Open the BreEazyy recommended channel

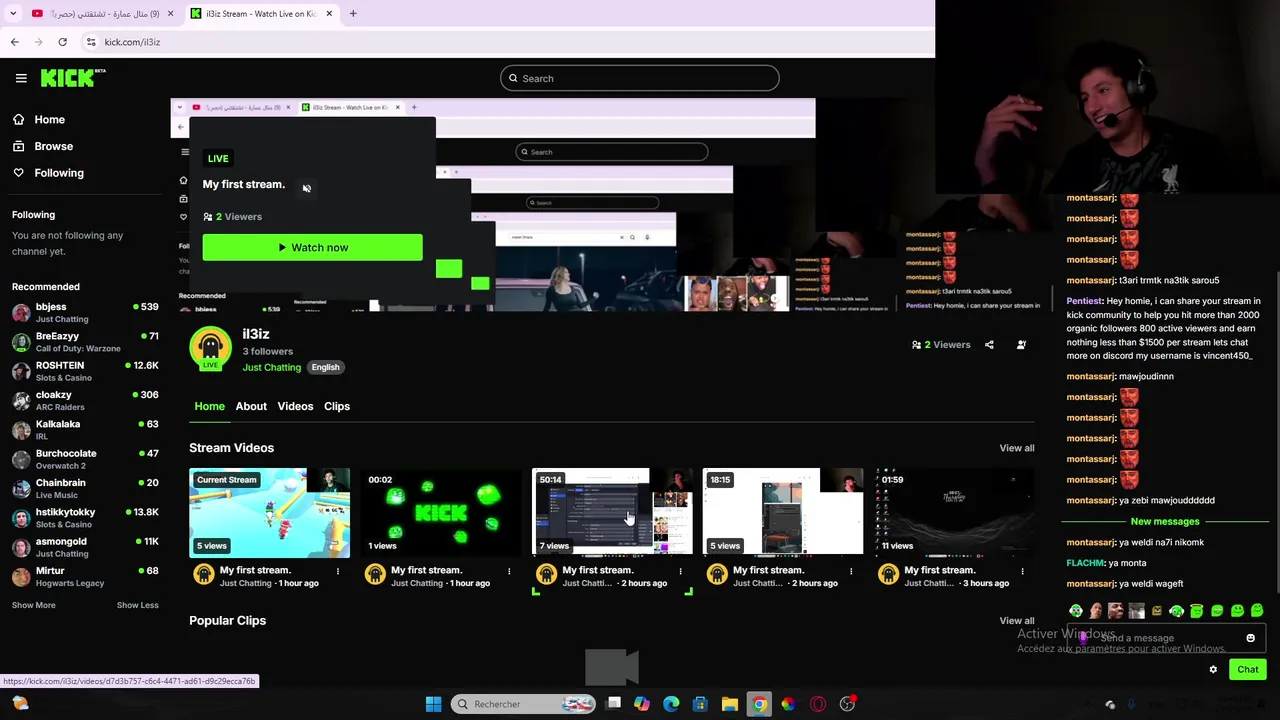85,342
